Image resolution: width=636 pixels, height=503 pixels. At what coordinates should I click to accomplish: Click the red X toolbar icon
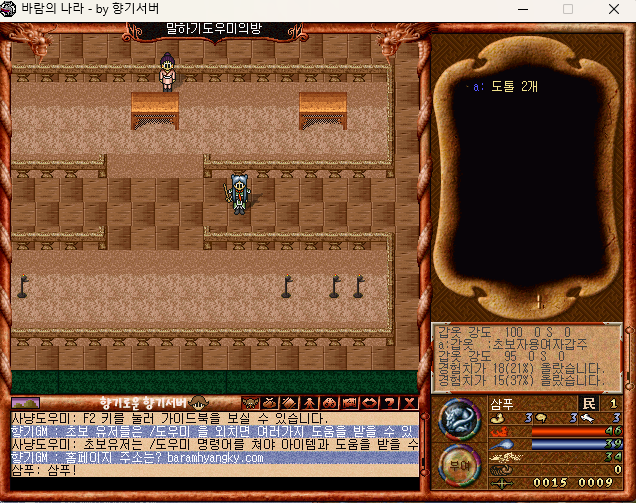[x=409, y=403]
